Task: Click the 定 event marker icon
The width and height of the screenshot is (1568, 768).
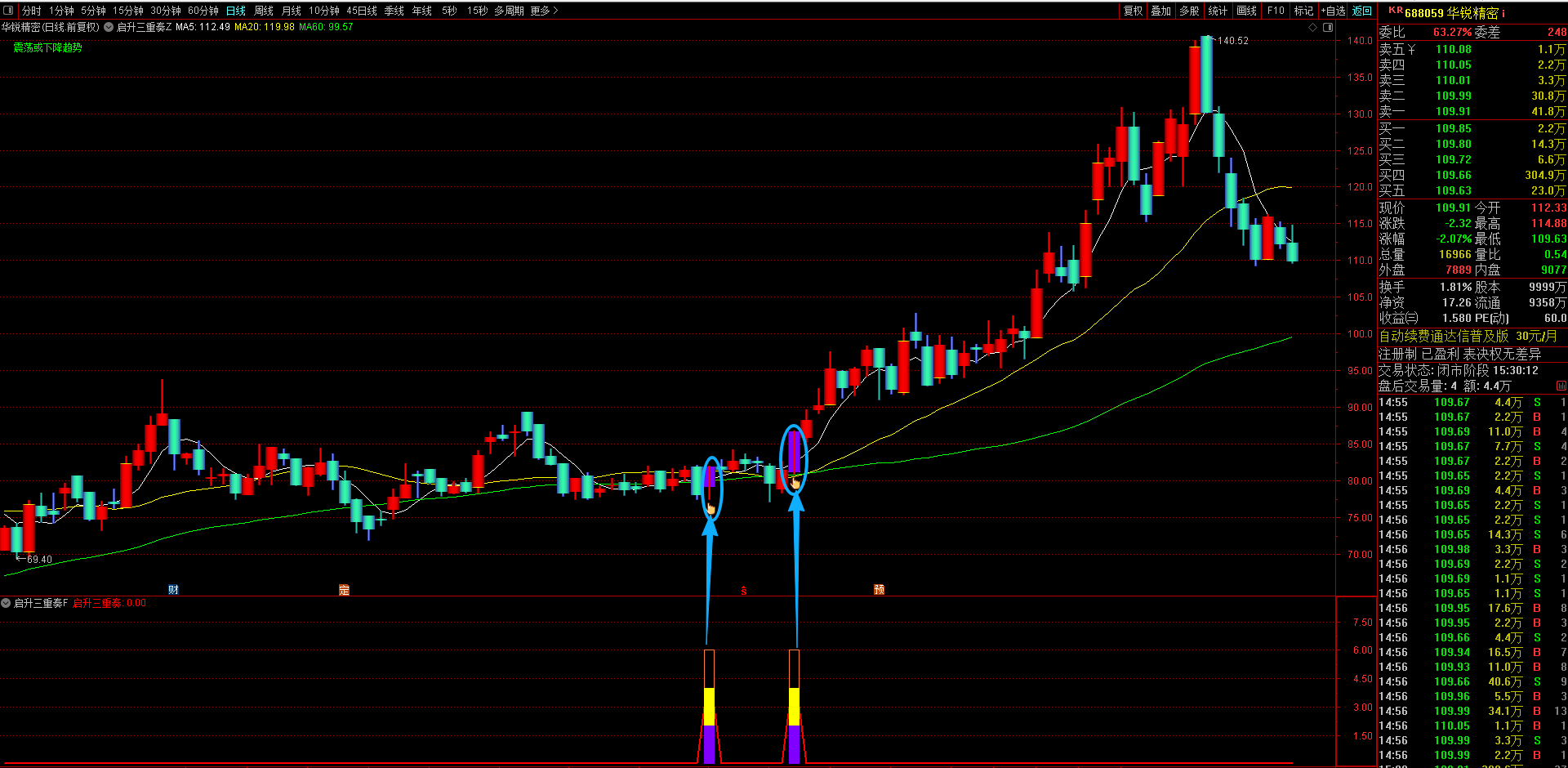Action: tap(344, 590)
